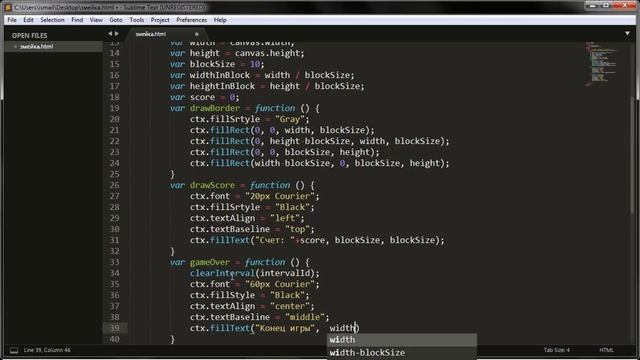Screen dimensions: 640x360
Task: Open the Edit menu
Action: (x=28, y=20)
